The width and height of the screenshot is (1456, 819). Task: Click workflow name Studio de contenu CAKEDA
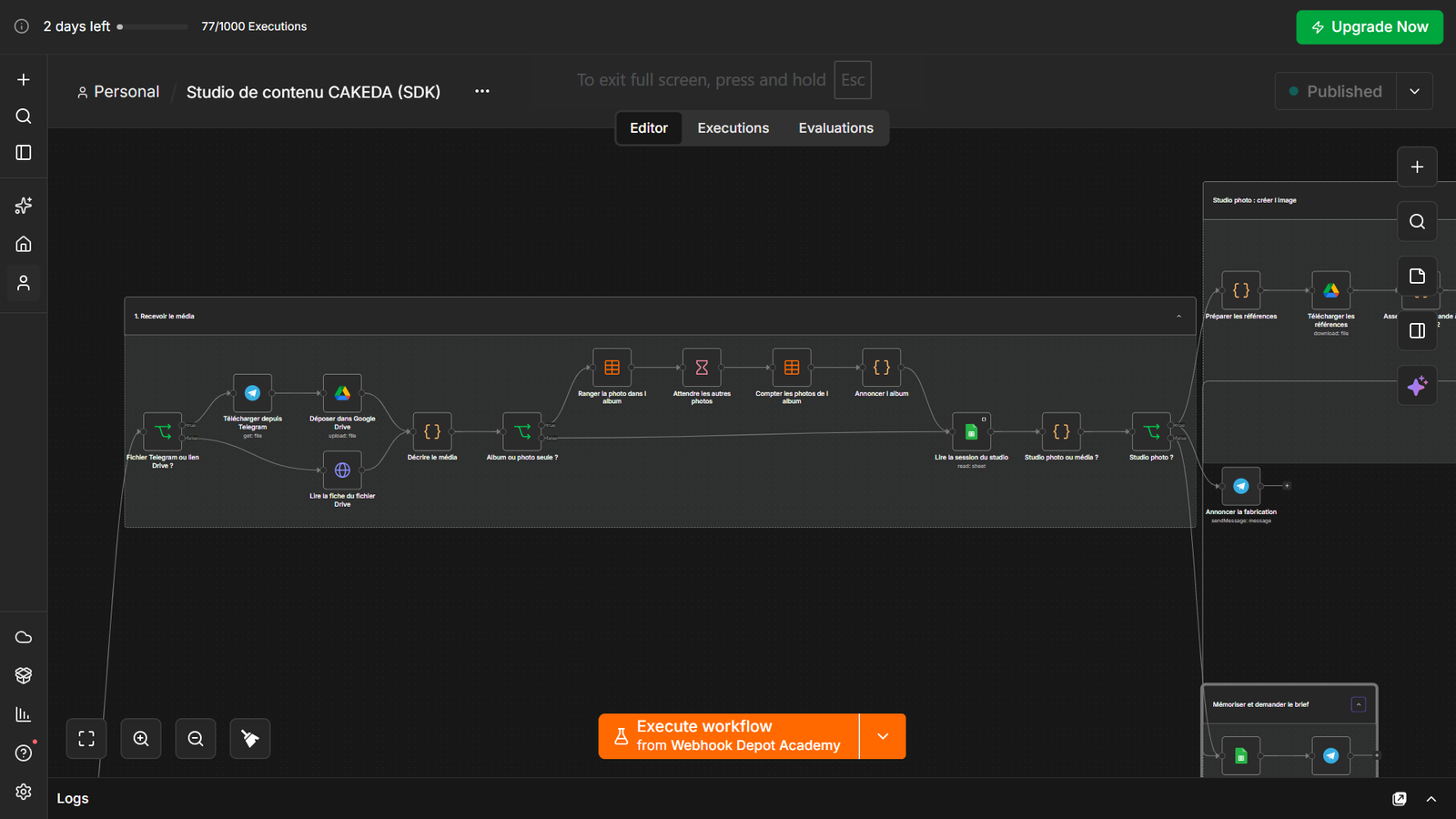[313, 92]
